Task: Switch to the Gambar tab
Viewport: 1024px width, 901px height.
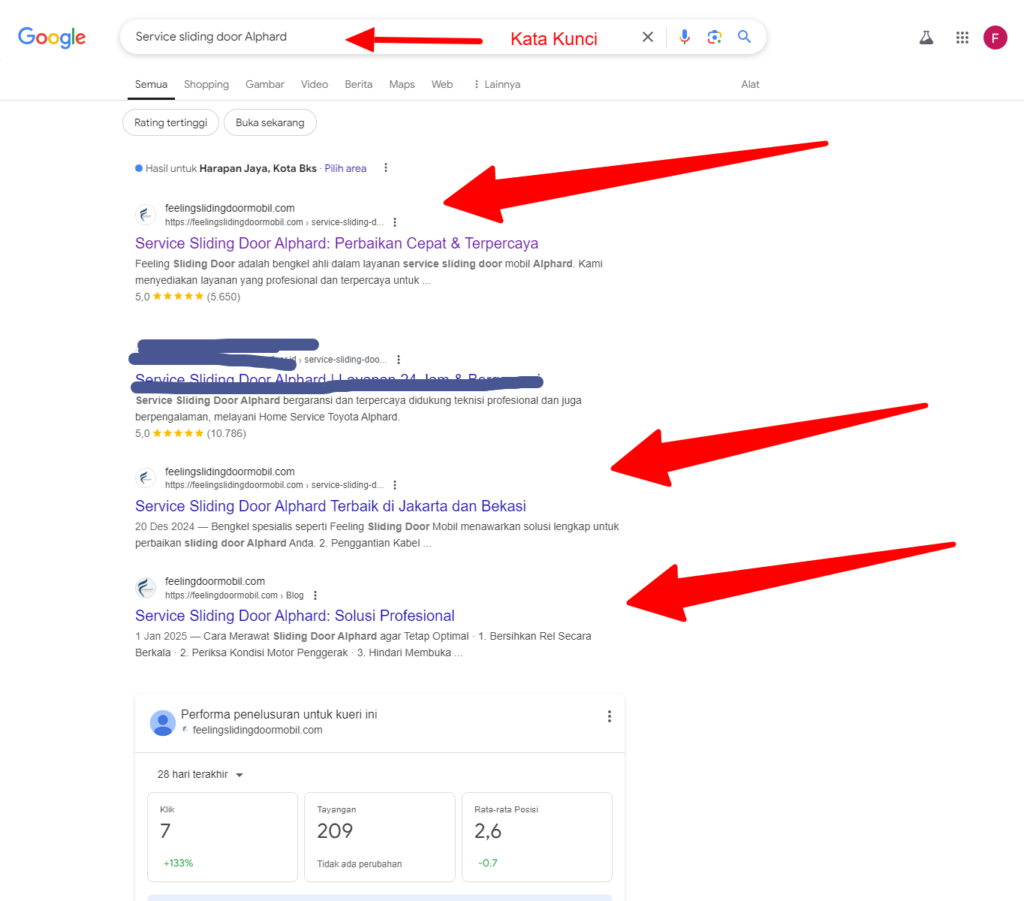Action: click(264, 84)
